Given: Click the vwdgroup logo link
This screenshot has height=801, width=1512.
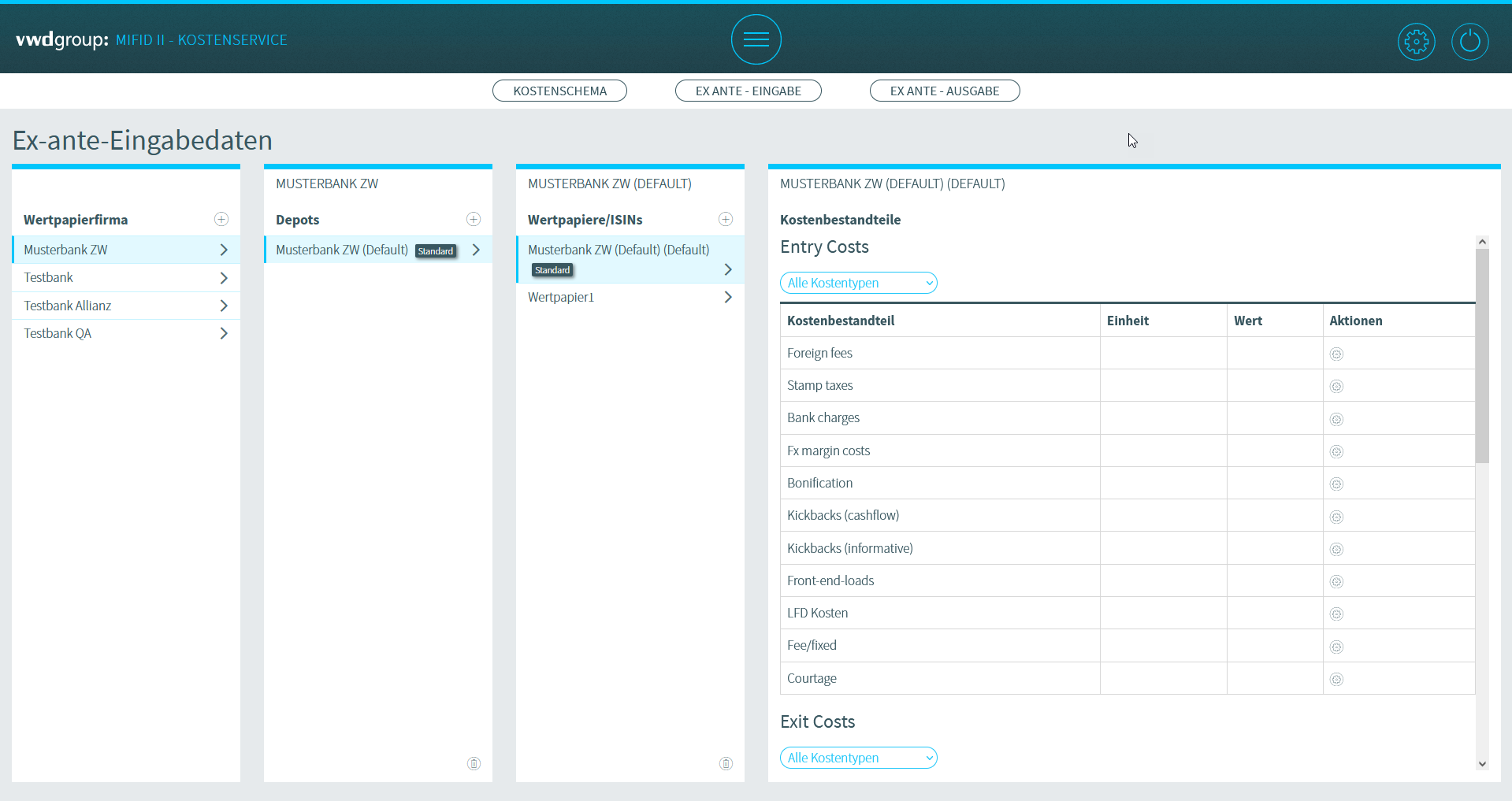Looking at the screenshot, I should click(x=62, y=39).
